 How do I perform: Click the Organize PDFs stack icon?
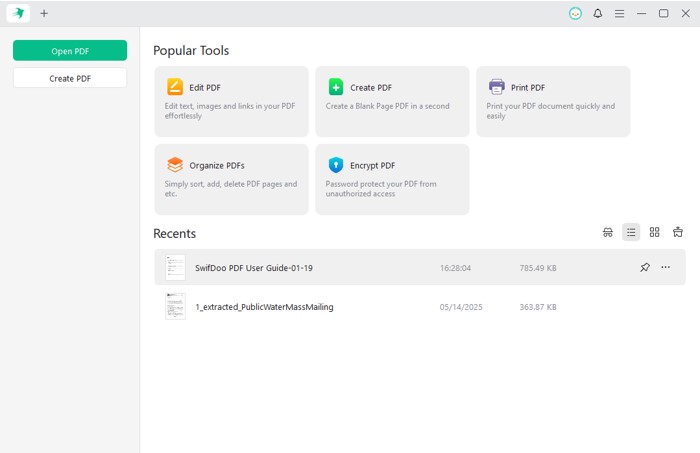point(175,165)
